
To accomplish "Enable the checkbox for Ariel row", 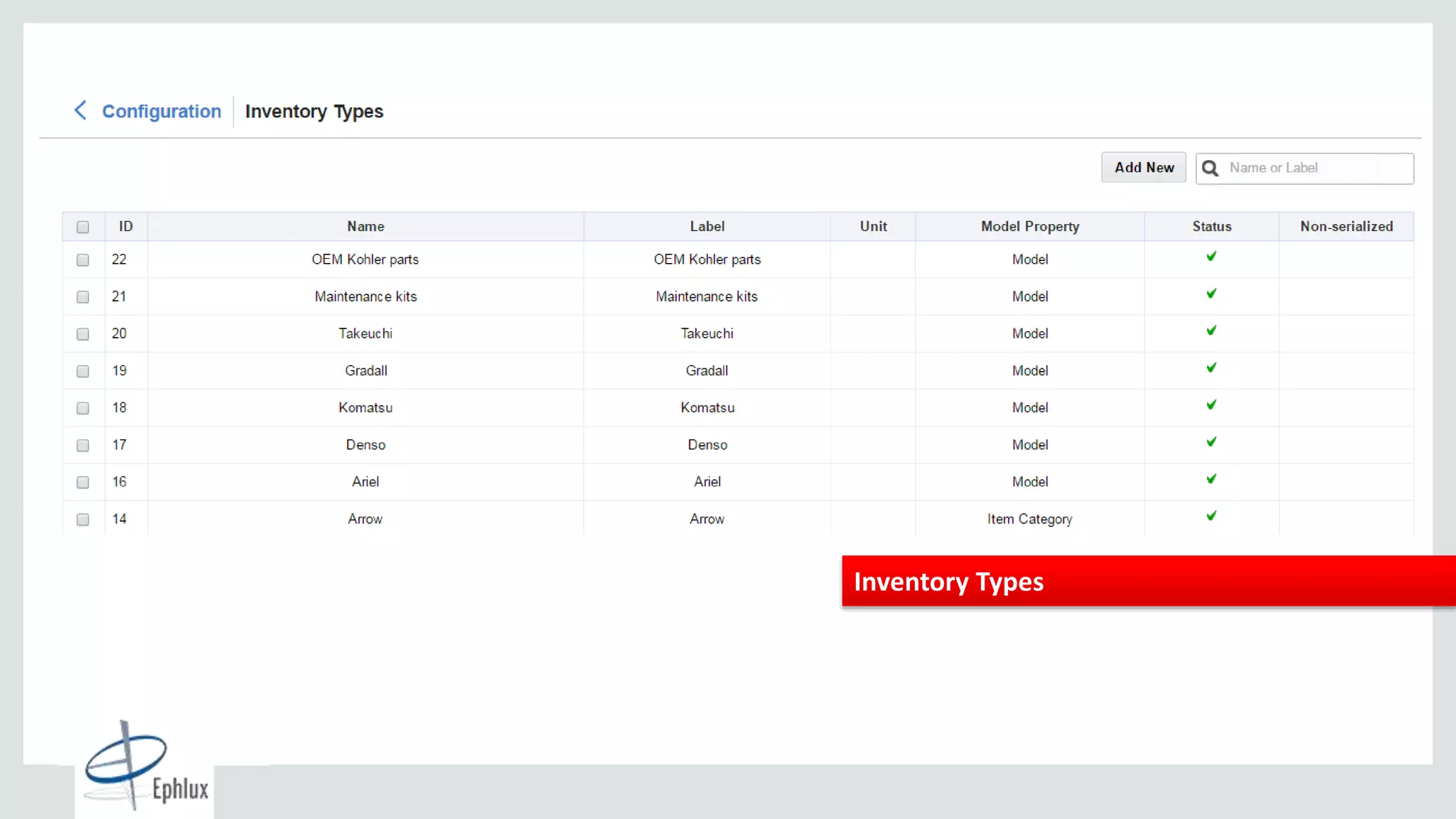I will pyautogui.click(x=82, y=482).
